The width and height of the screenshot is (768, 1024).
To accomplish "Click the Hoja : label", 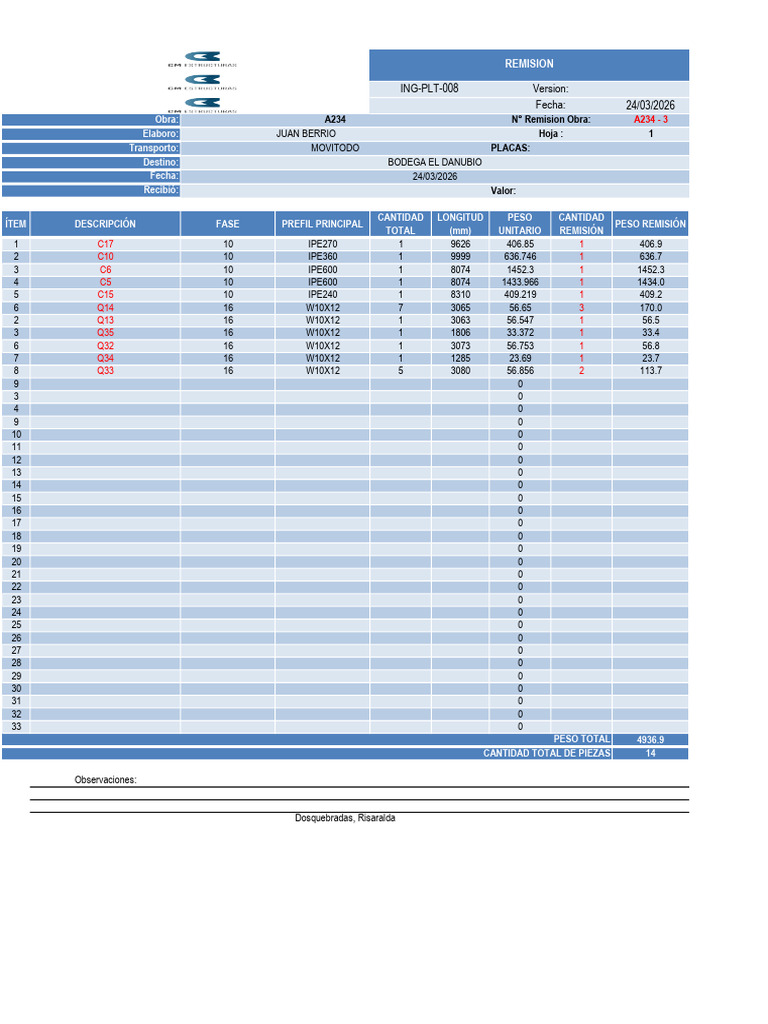I will coord(551,134).
